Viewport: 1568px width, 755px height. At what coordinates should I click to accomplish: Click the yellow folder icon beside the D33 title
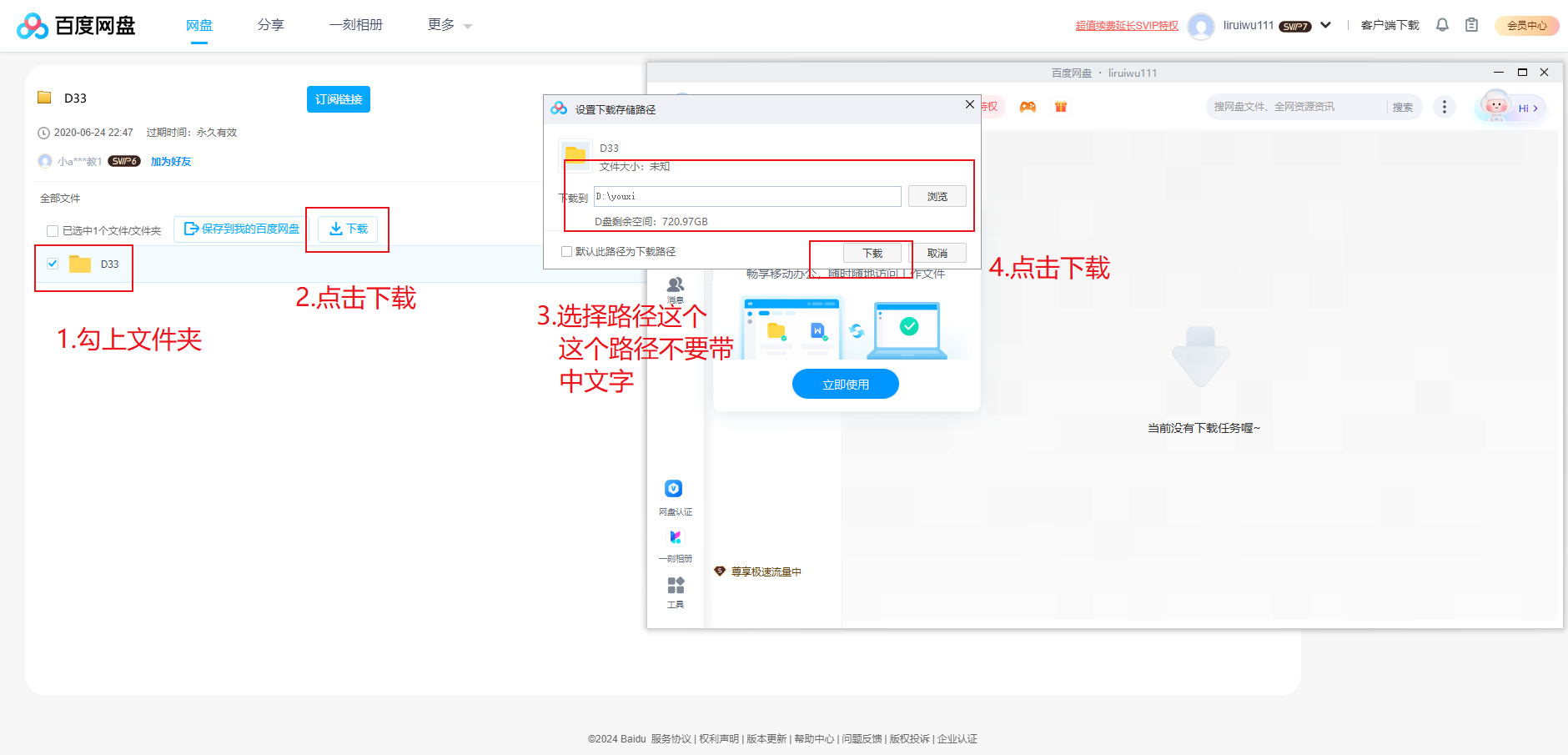(45, 98)
